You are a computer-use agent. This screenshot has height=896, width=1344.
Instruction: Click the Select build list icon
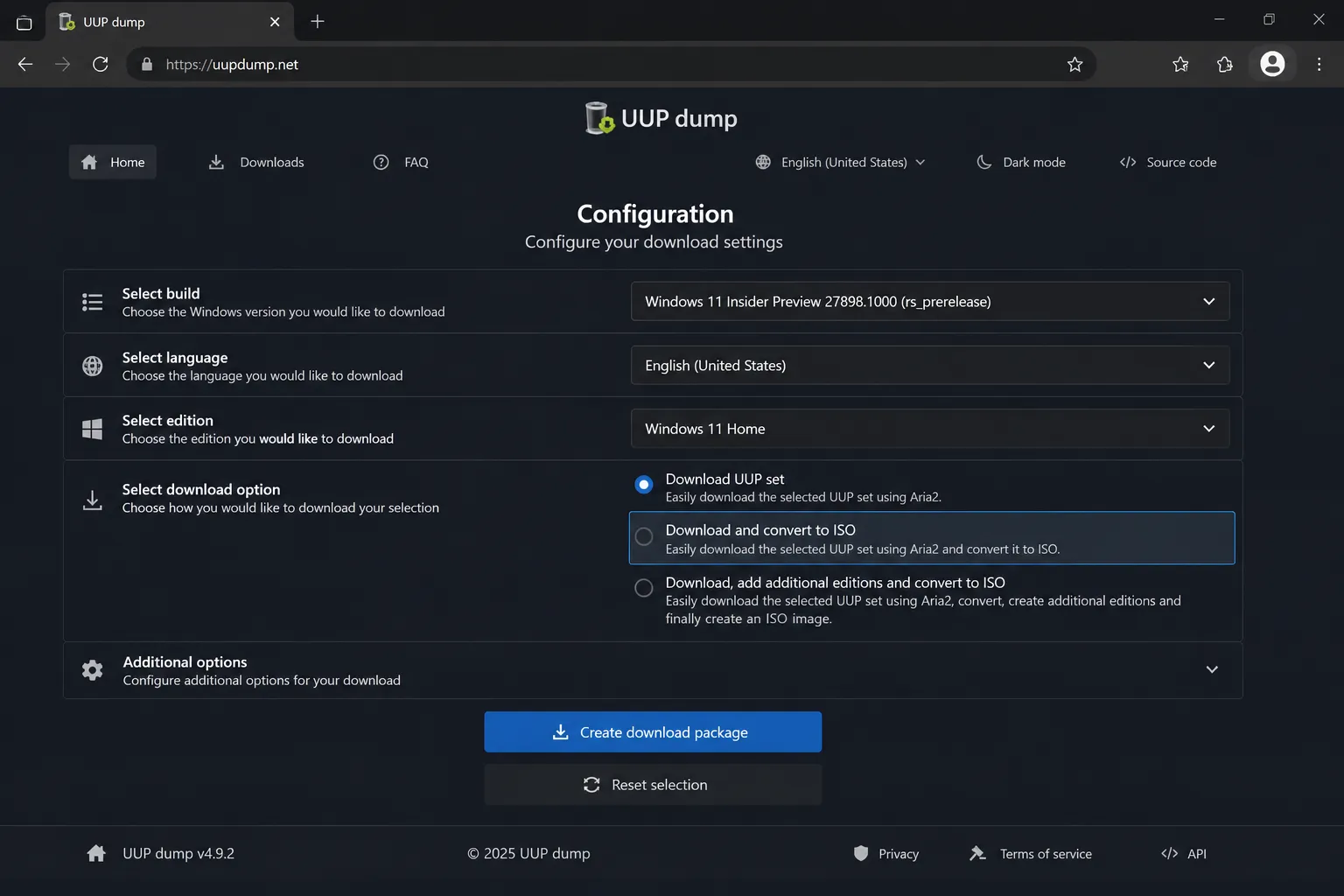point(92,302)
